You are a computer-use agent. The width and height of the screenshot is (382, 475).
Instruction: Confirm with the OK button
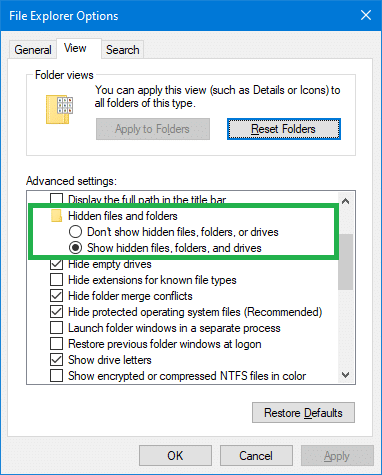(x=175, y=456)
